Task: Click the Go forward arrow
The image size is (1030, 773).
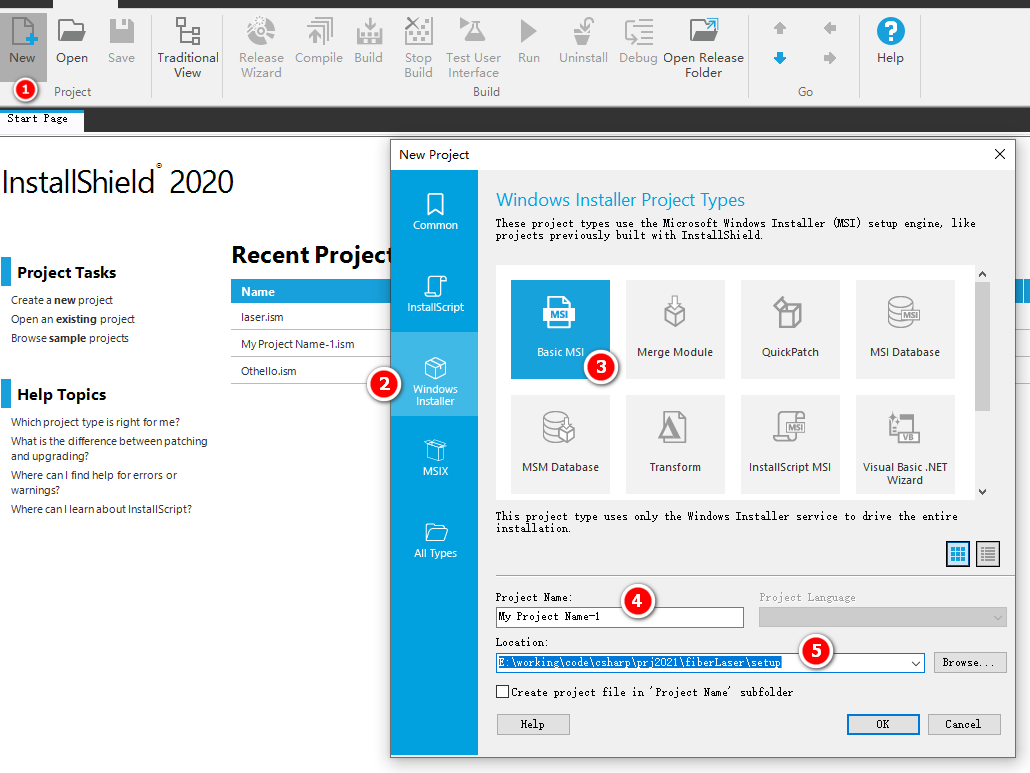Action: pos(830,58)
